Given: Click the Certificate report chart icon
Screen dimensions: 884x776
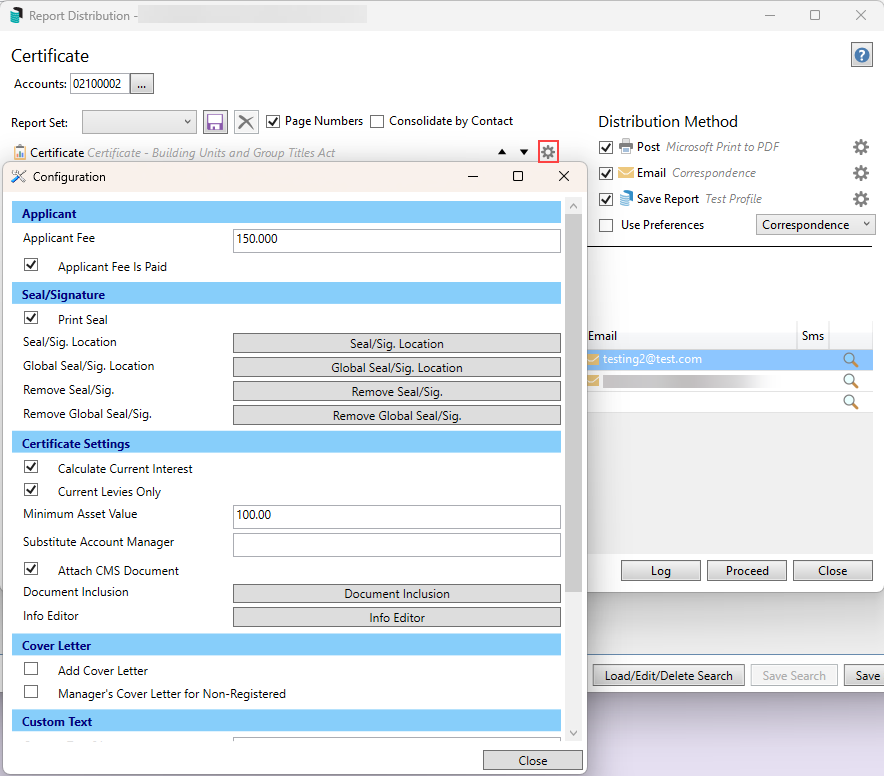Looking at the screenshot, I should tap(20, 152).
